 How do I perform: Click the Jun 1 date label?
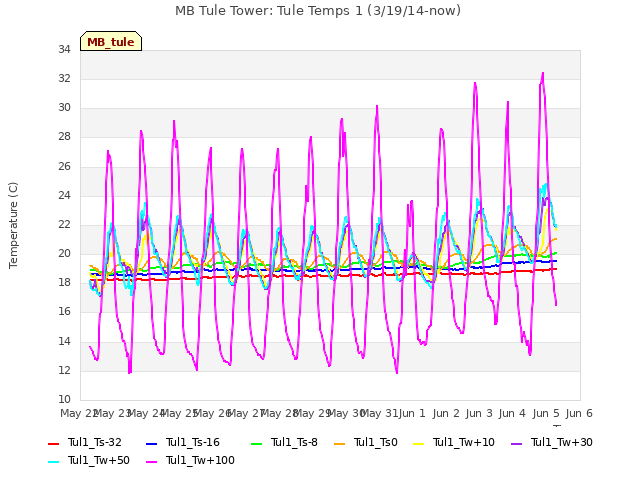(x=412, y=413)
